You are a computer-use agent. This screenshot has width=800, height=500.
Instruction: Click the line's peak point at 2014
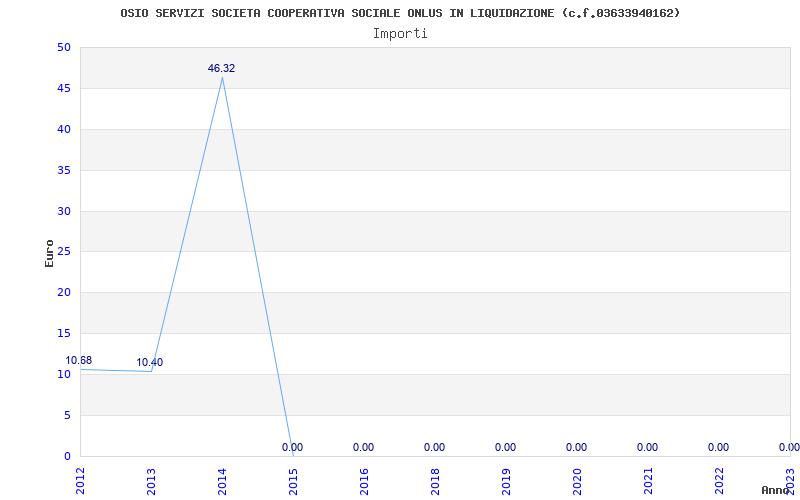pyautogui.click(x=222, y=78)
